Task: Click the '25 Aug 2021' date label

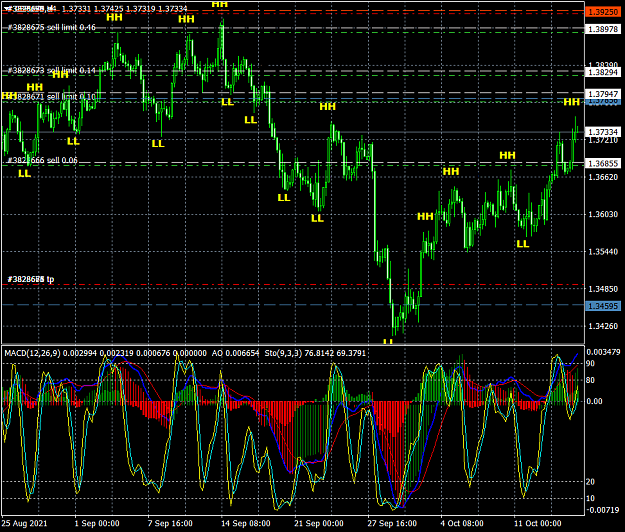Action: click(x=25, y=523)
